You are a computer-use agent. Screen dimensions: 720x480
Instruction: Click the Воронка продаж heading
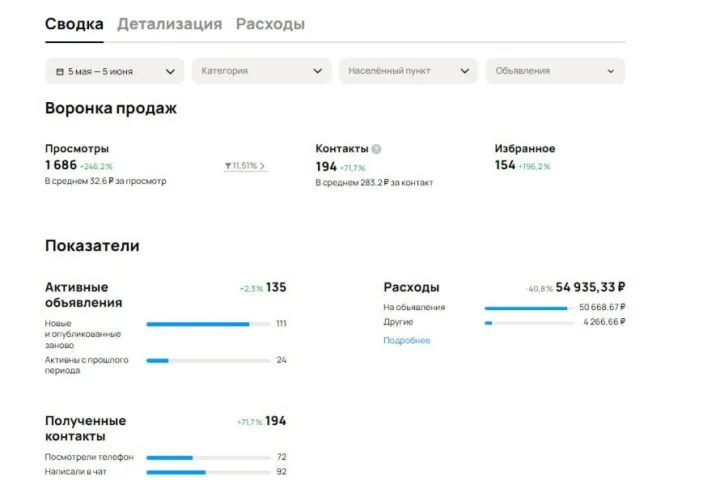[x=111, y=108]
